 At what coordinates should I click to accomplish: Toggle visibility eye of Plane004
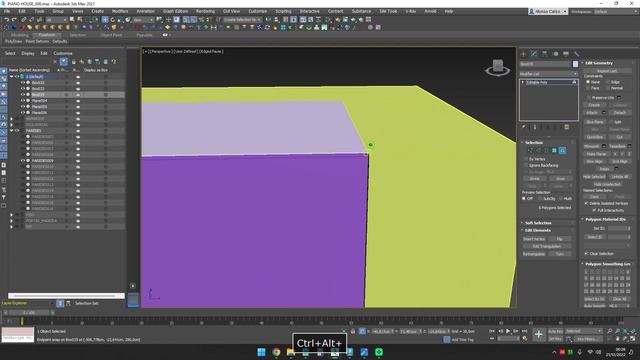pos(23,100)
